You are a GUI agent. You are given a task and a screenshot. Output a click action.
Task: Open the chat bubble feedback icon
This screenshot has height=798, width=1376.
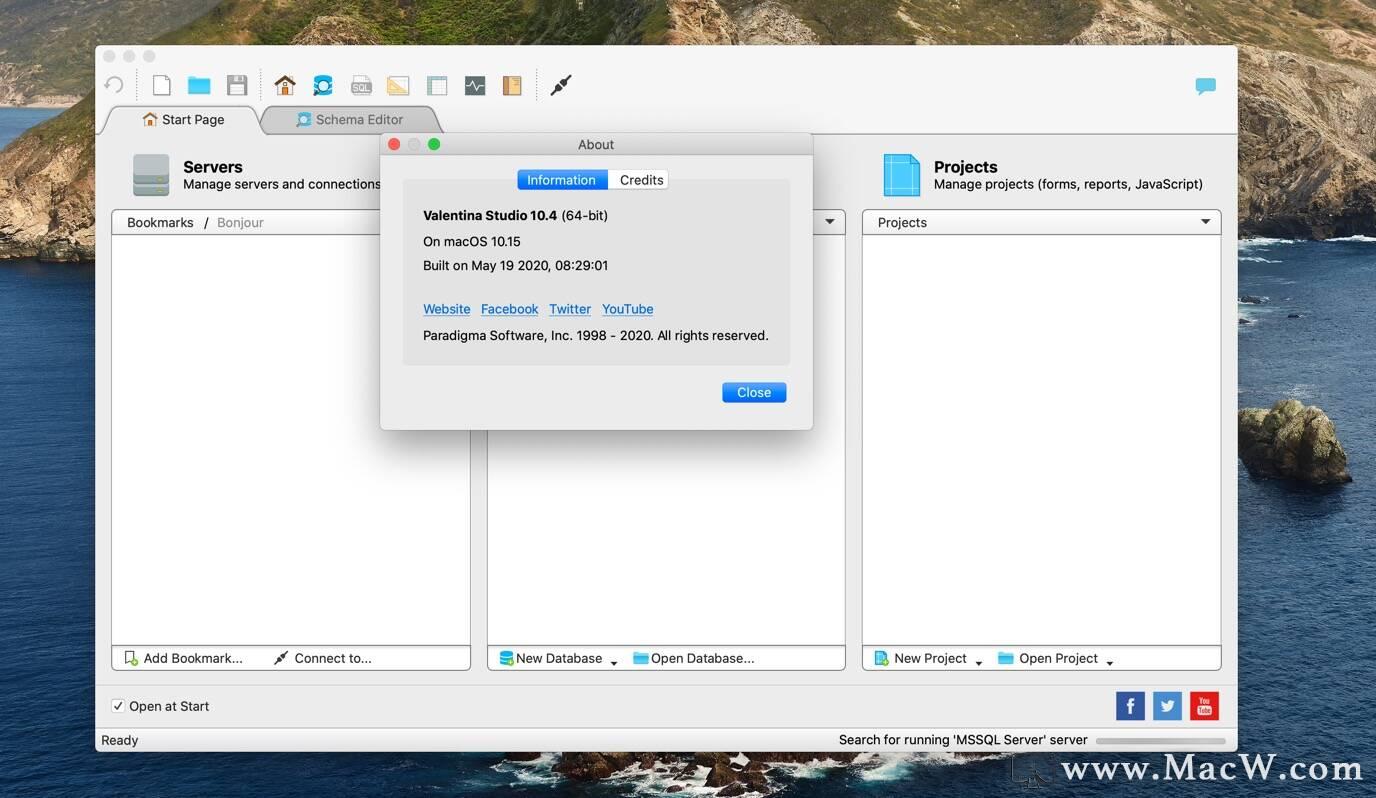[x=1206, y=86]
